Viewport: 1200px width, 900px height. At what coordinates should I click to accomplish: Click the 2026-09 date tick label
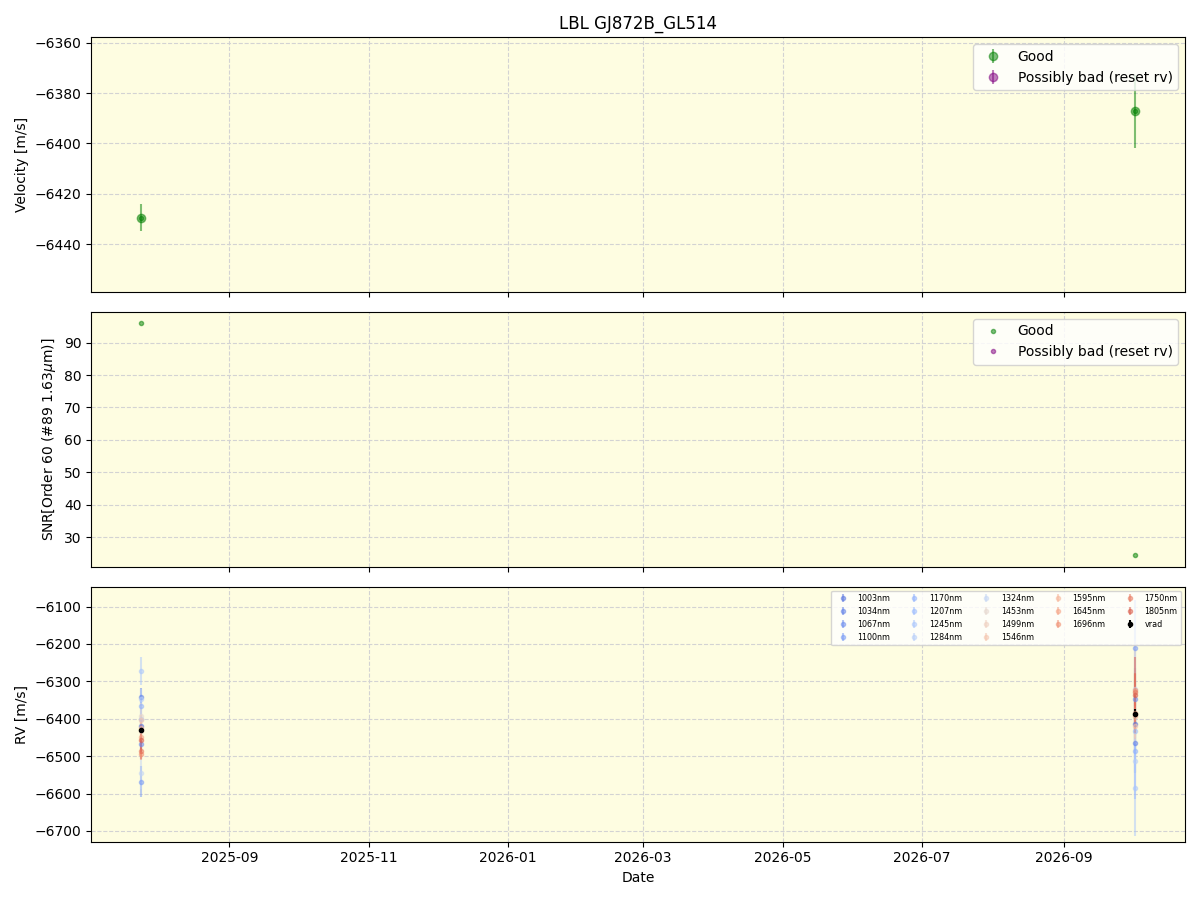(1064, 857)
